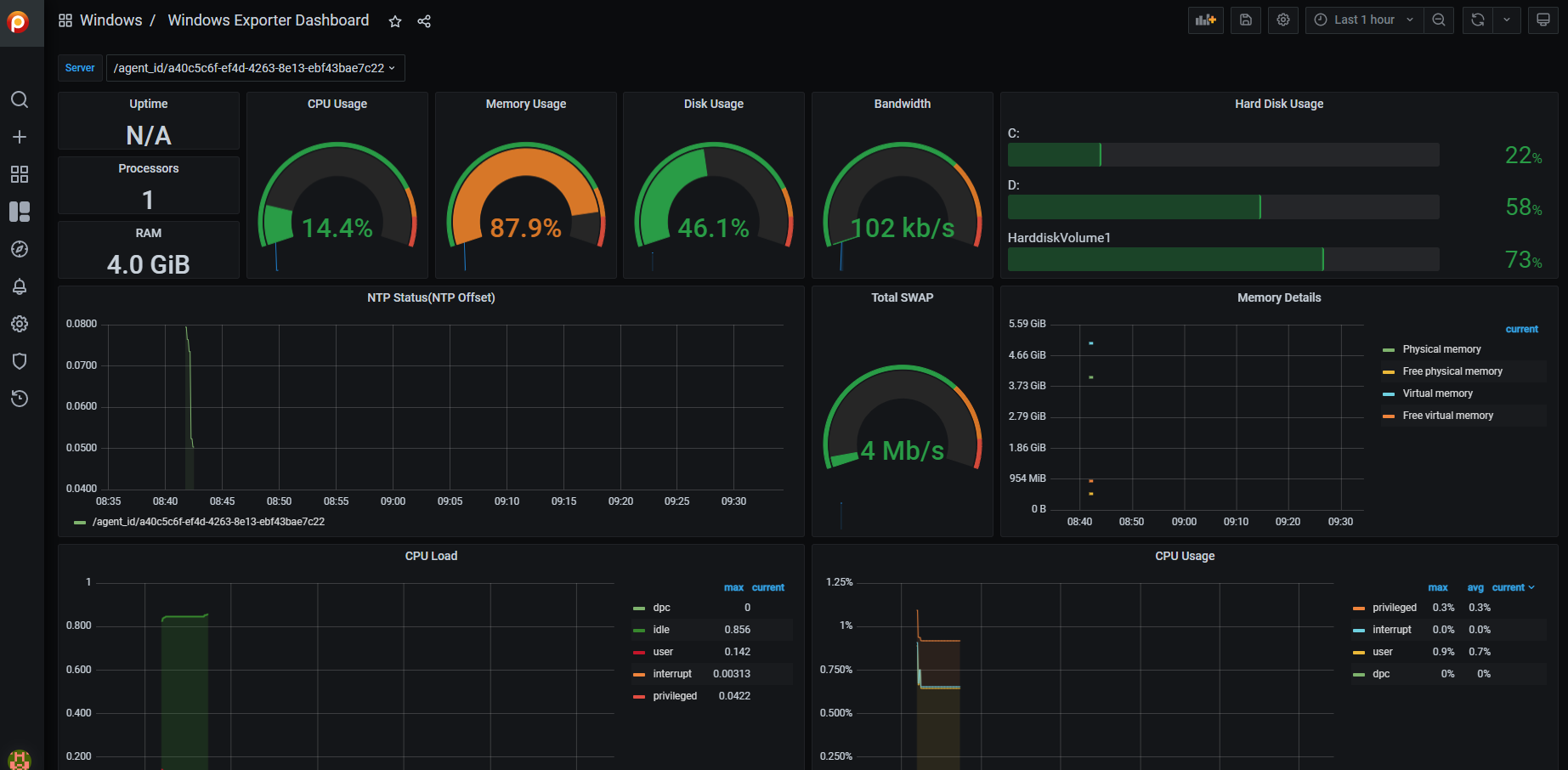Toggle the Free physical memory series
Image resolution: width=1568 pixels, height=770 pixels.
[x=1452, y=371]
